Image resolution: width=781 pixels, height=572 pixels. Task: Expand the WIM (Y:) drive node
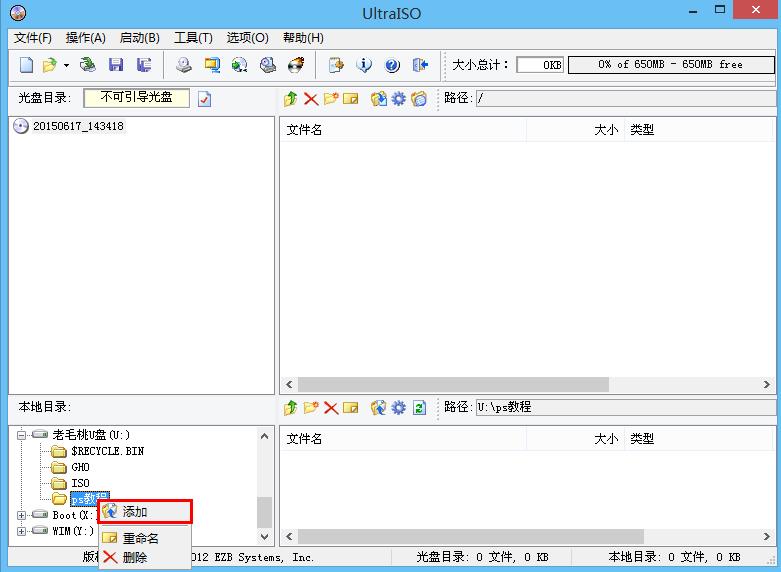click(x=21, y=531)
